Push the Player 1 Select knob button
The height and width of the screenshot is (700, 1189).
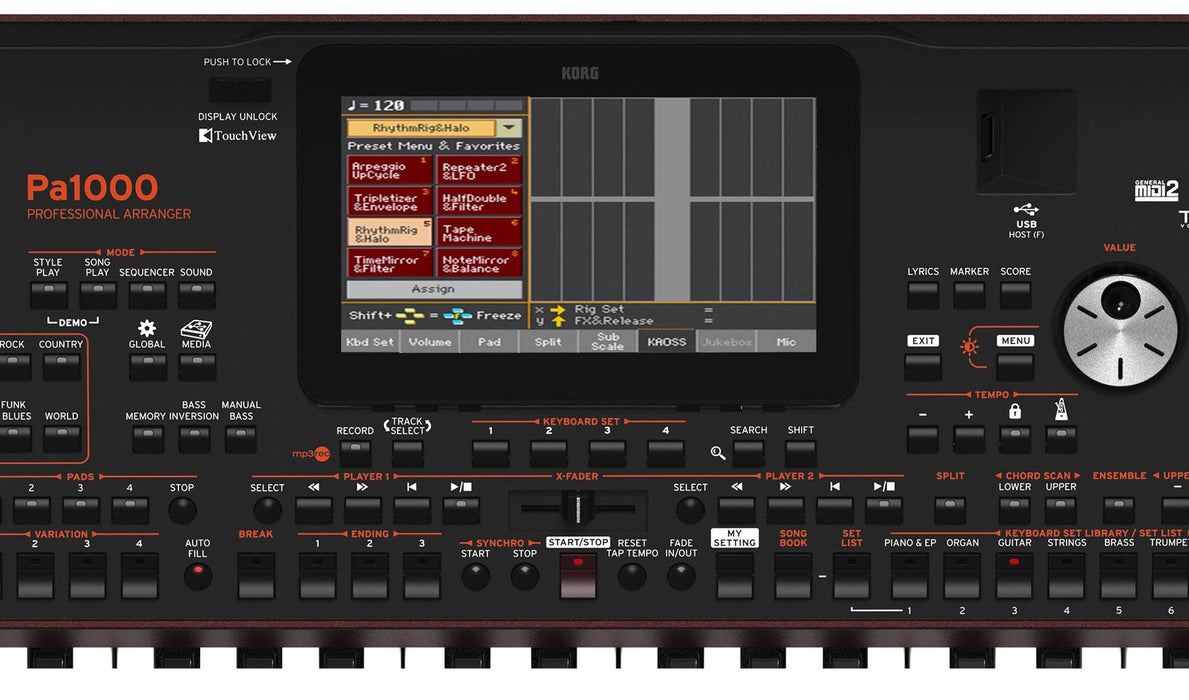point(267,510)
